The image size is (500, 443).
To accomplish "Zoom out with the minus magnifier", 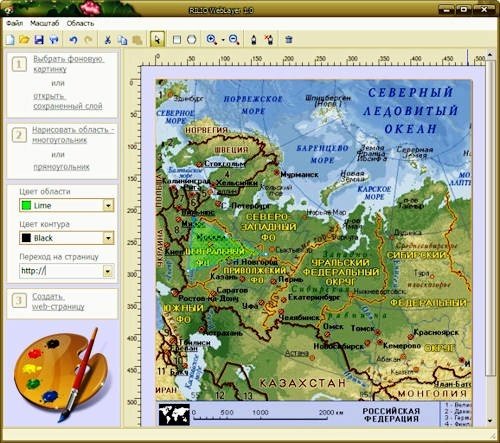I will (x=234, y=39).
